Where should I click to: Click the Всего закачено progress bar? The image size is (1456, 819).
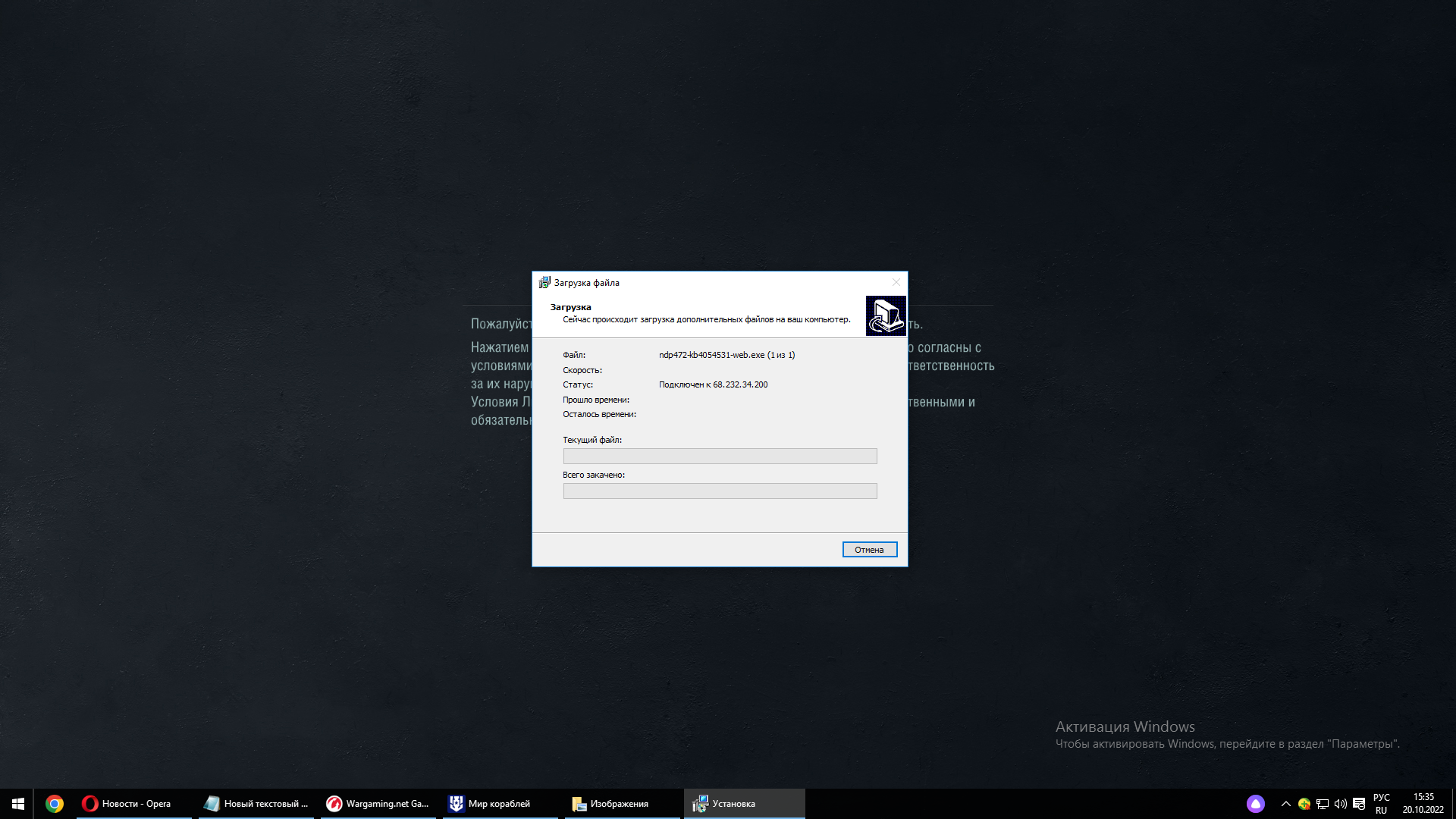coord(720,491)
